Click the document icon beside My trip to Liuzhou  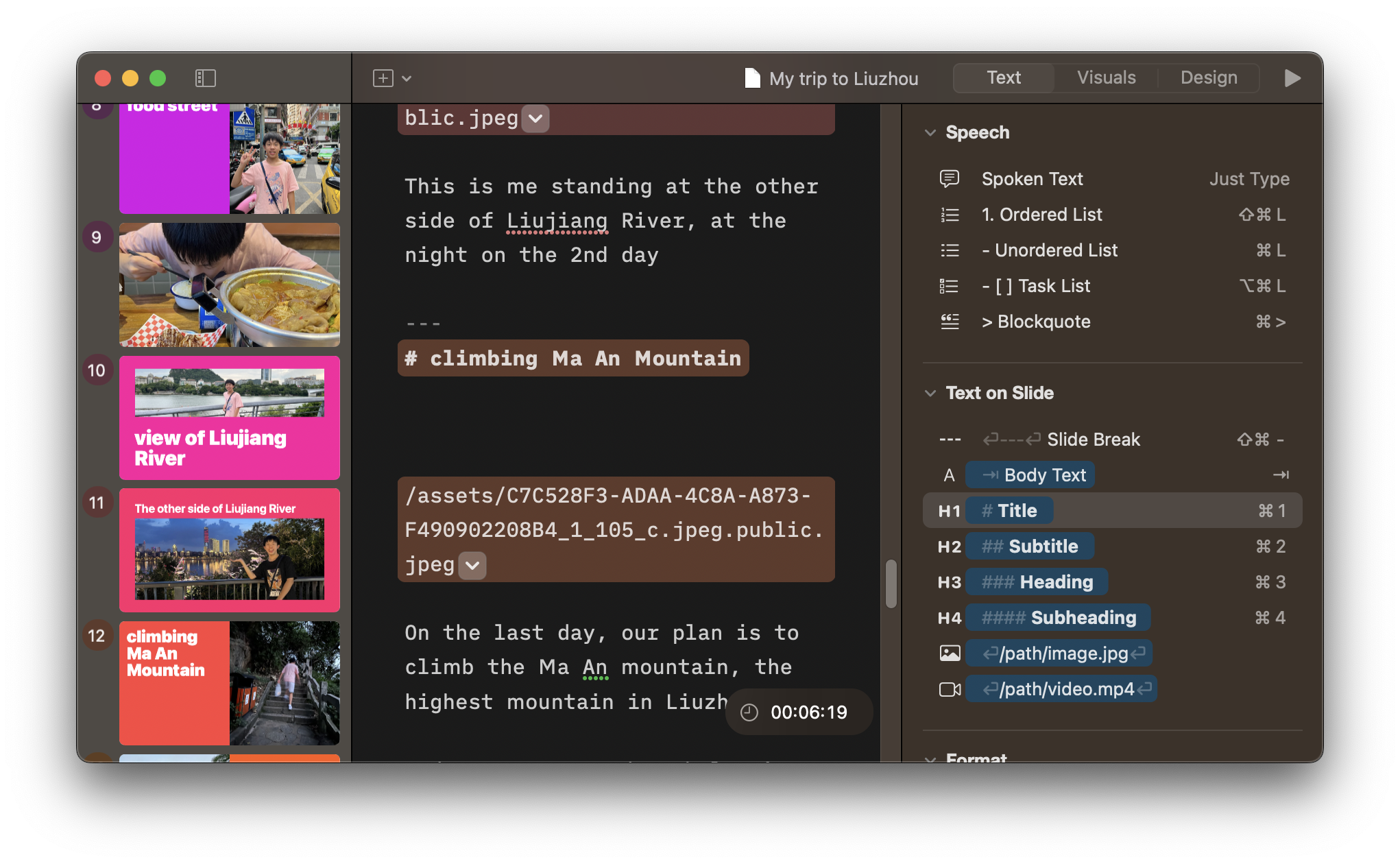click(752, 78)
